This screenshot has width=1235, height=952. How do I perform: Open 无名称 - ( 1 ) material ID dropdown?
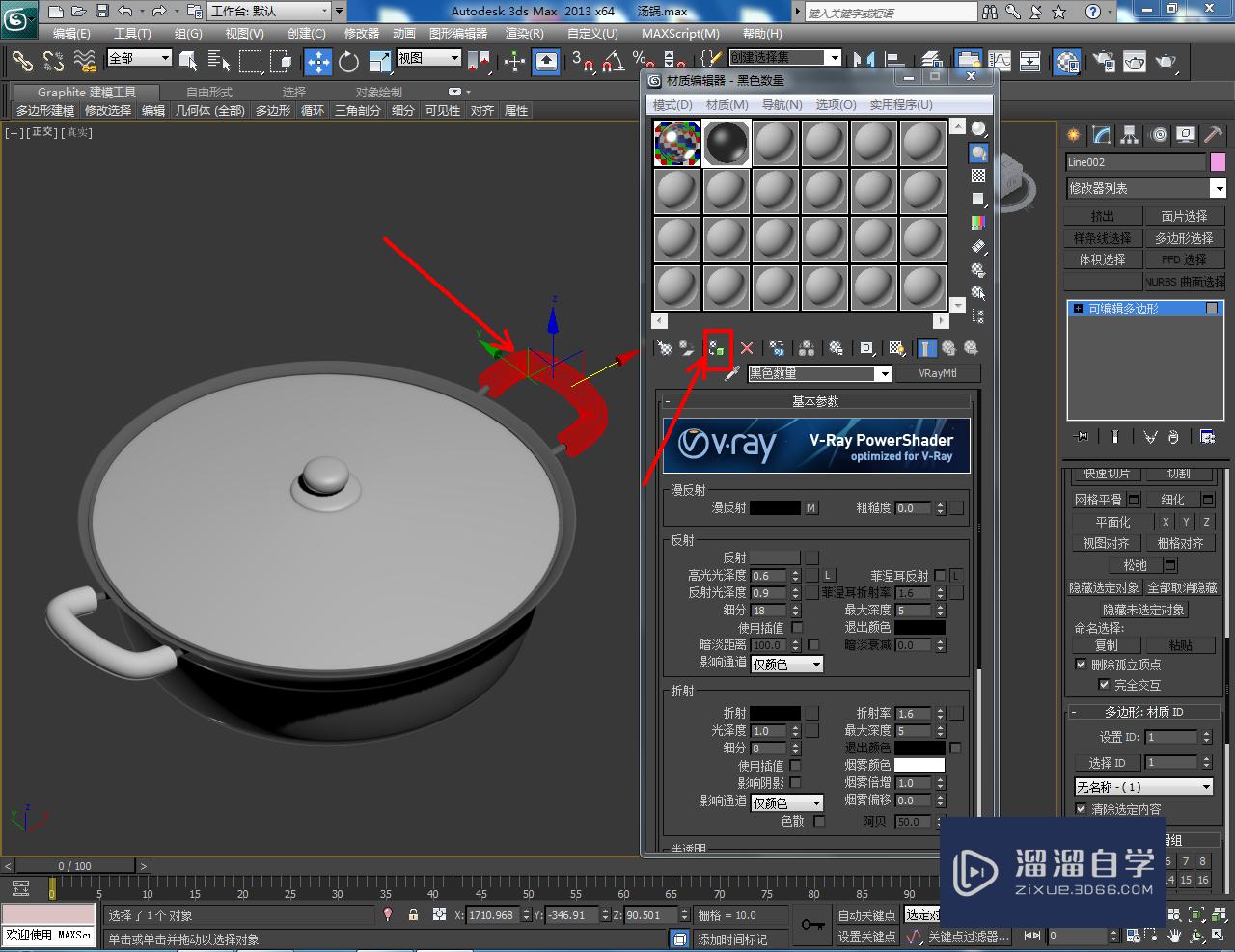[x=1144, y=787]
